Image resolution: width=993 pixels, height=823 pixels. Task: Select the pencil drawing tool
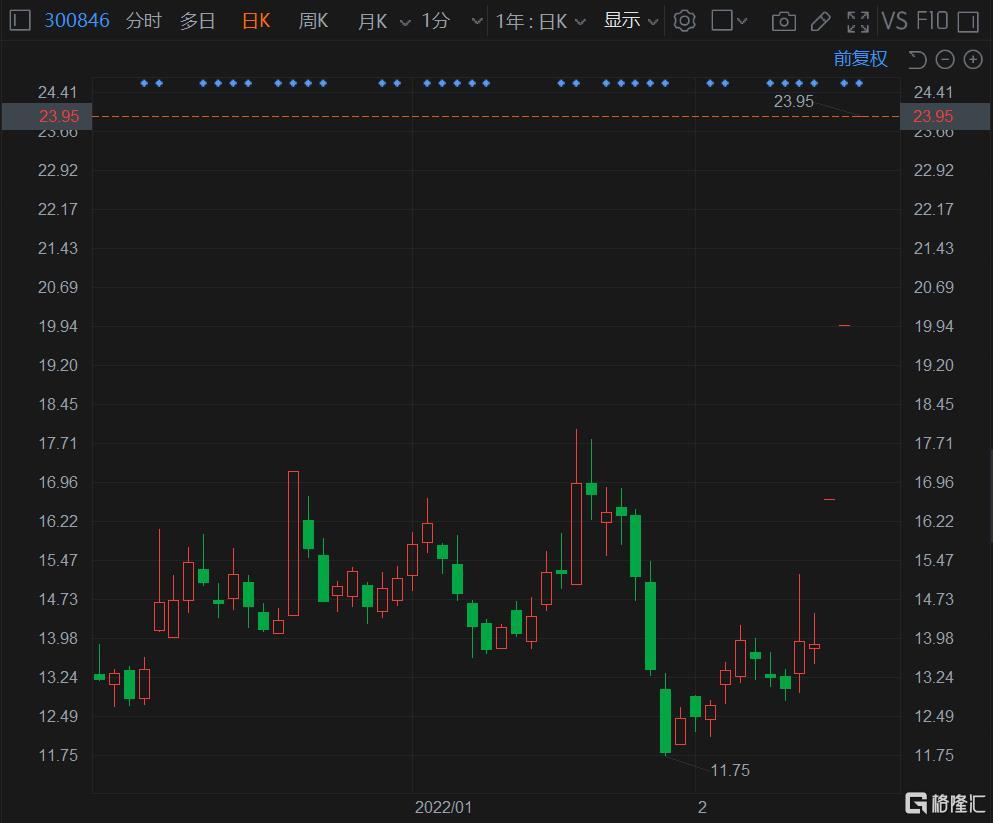[821, 22]
